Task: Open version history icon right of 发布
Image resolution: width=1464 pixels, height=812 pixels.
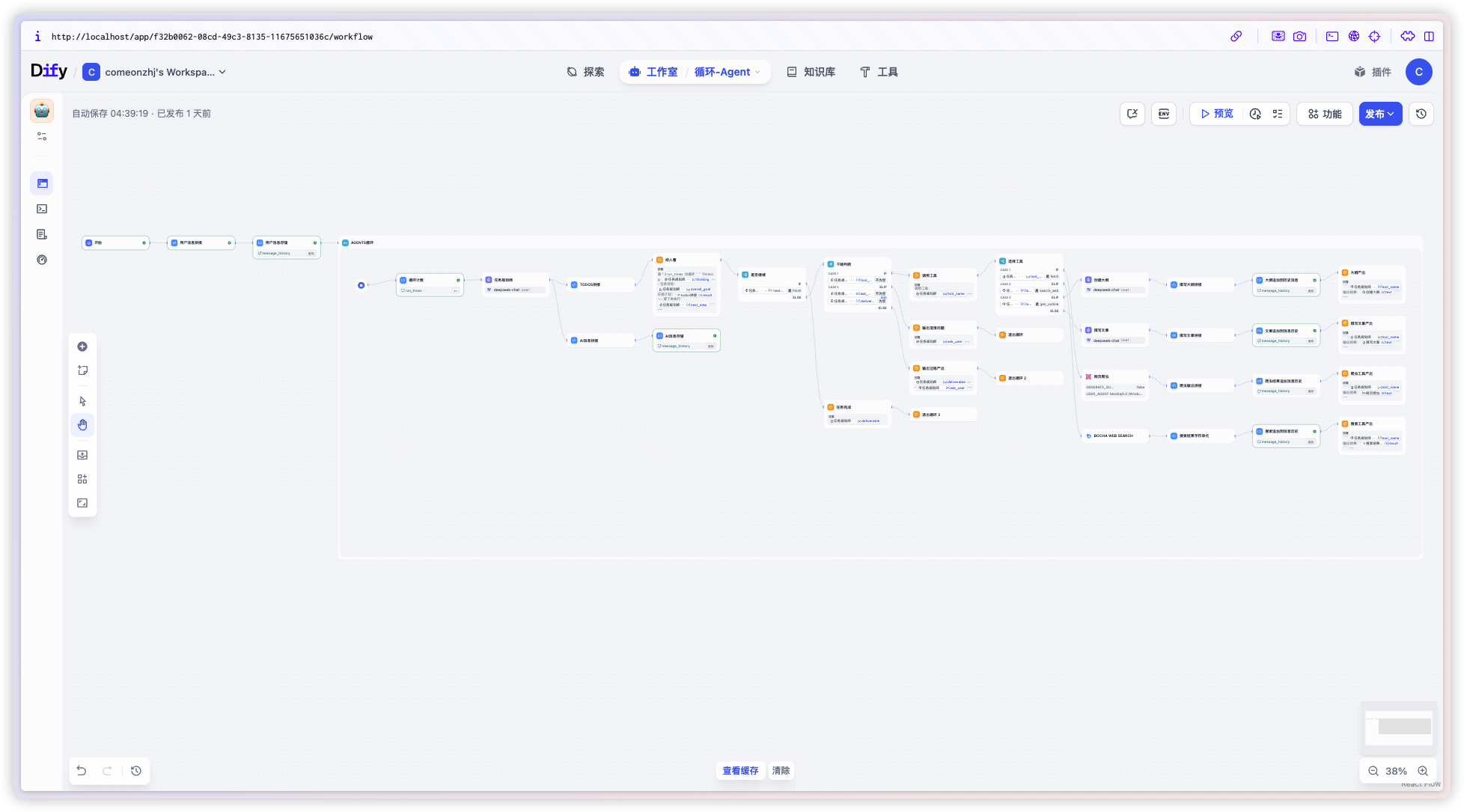Action: tap(1421, 114)
